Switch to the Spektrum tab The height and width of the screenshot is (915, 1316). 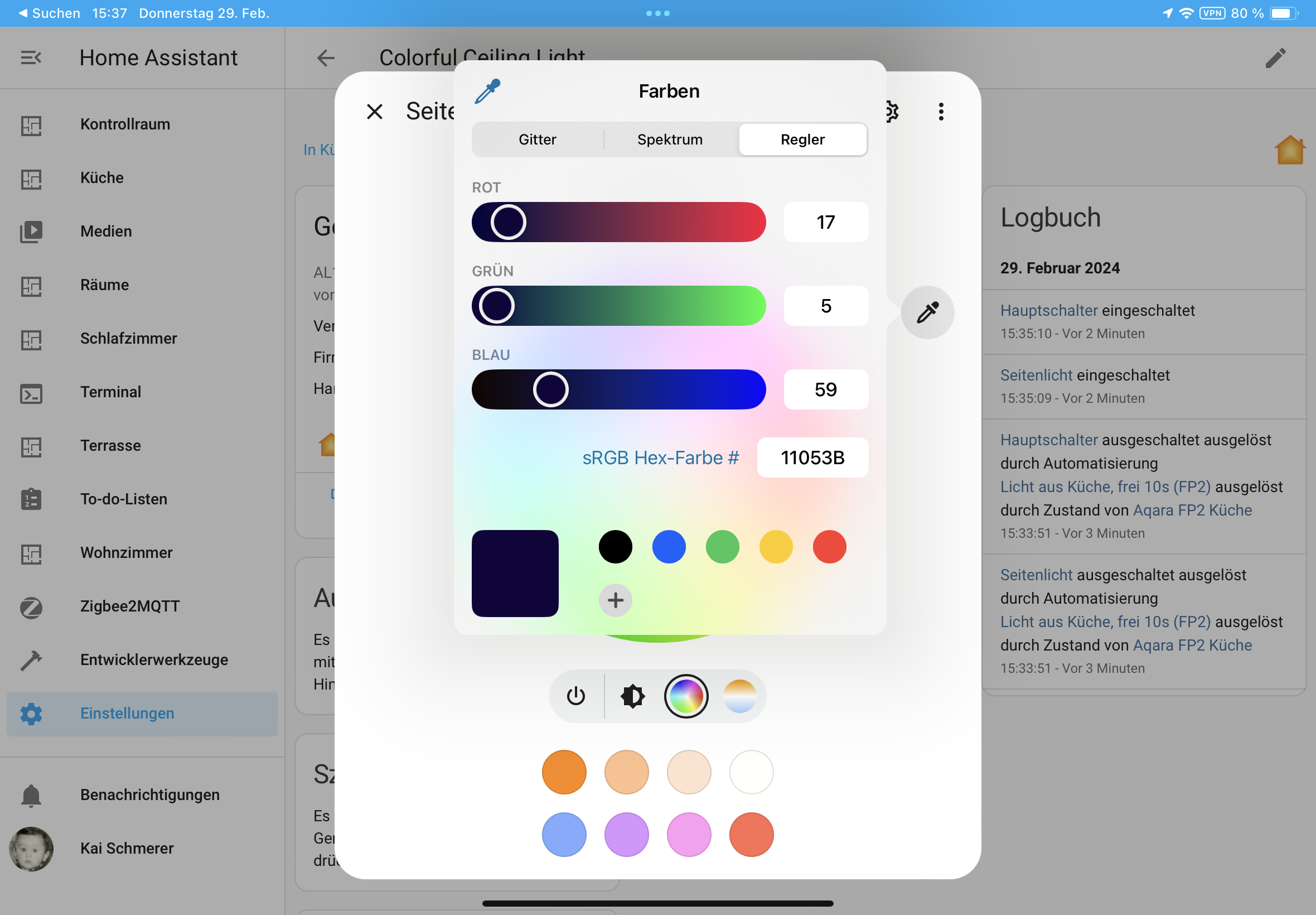(669, 139)
